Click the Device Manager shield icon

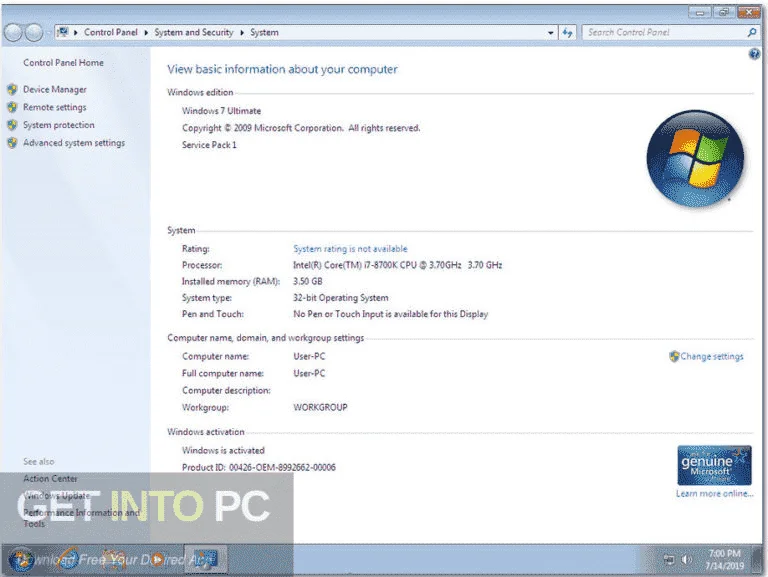(x=12, y=90)
